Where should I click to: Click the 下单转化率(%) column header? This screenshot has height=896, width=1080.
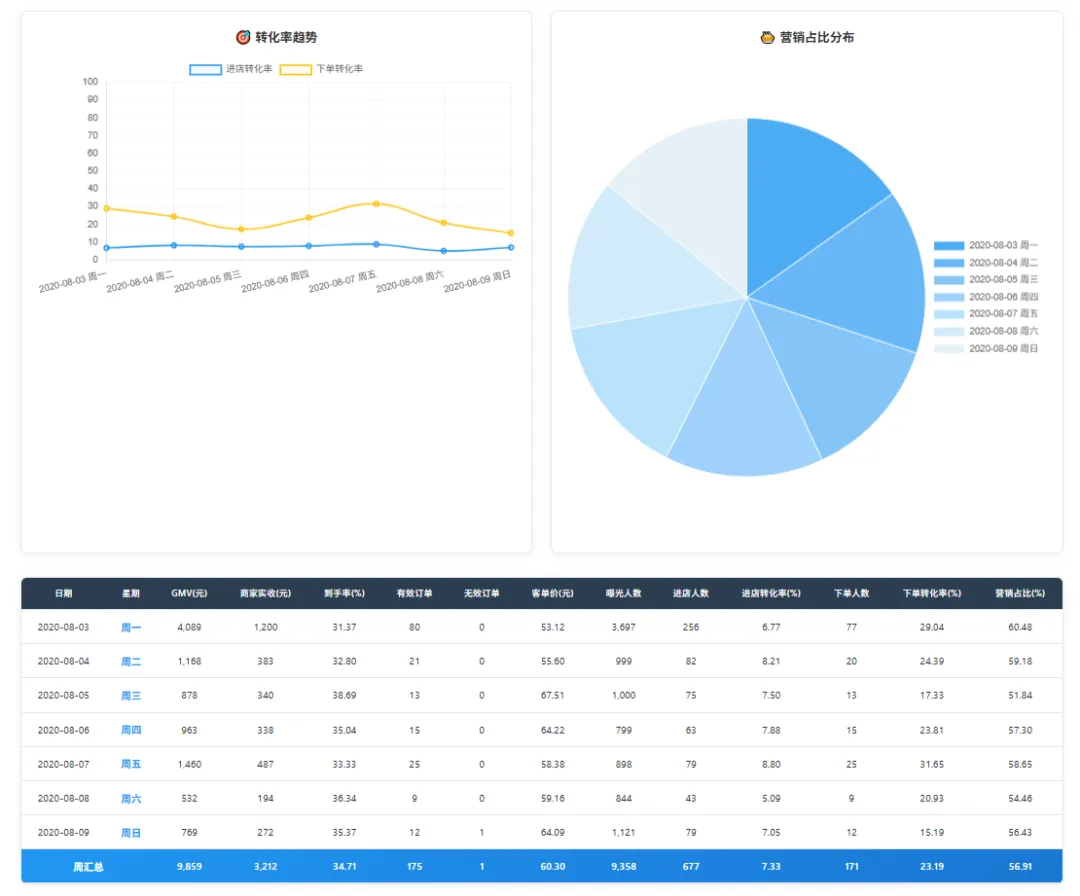tap(932, 593)
